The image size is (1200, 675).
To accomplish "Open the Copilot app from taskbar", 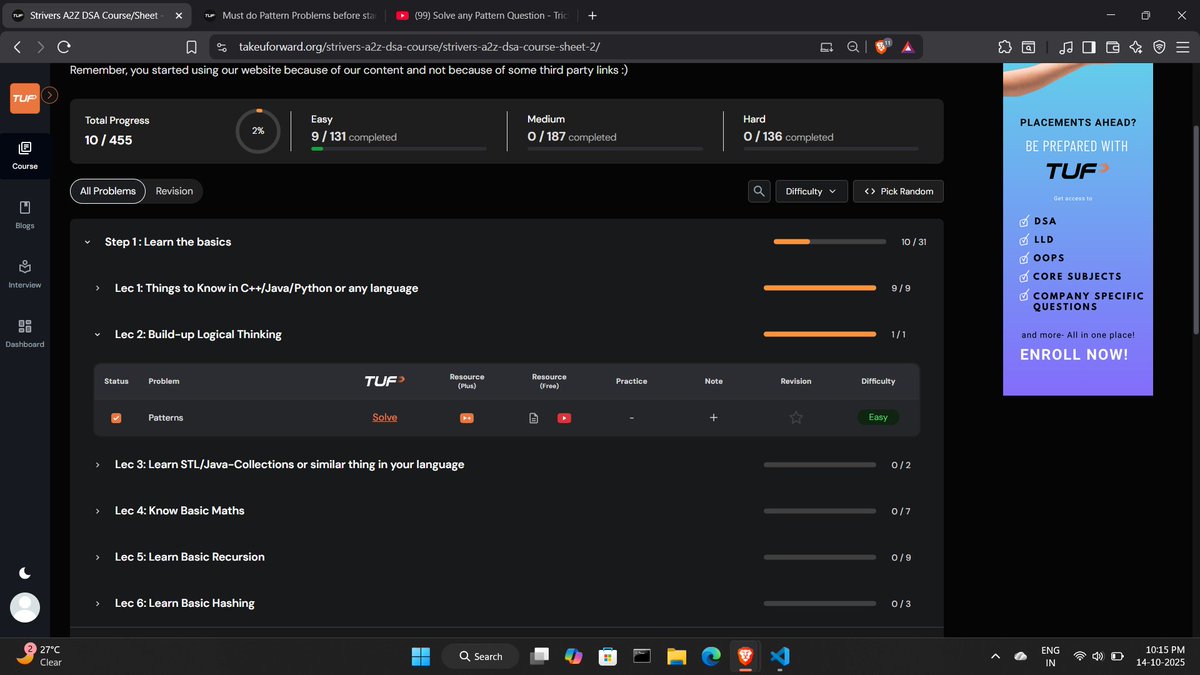I will tap(573, 656).
